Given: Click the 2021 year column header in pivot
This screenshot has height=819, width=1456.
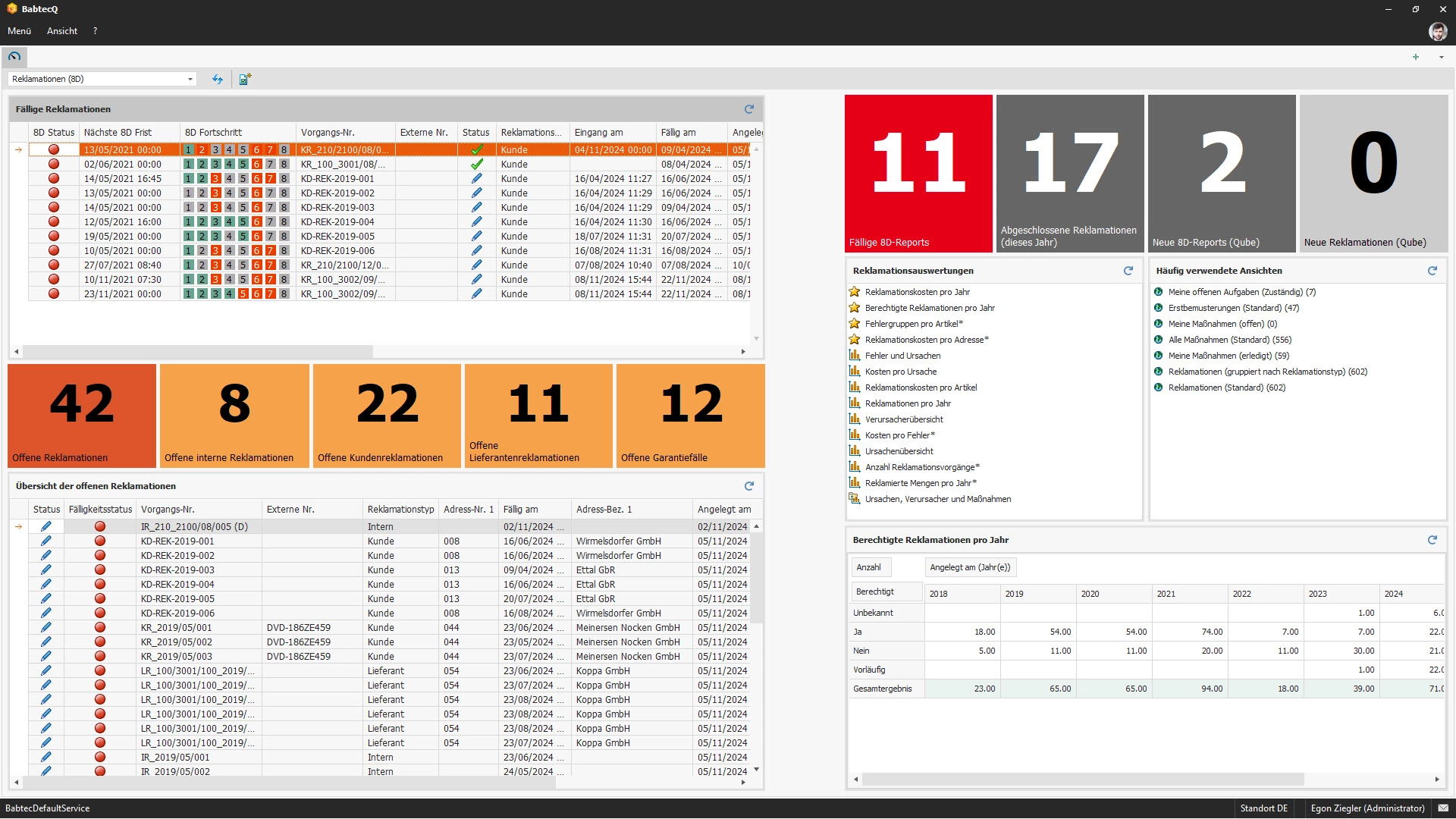Looking at the screenshot, I should point(1189,594).
